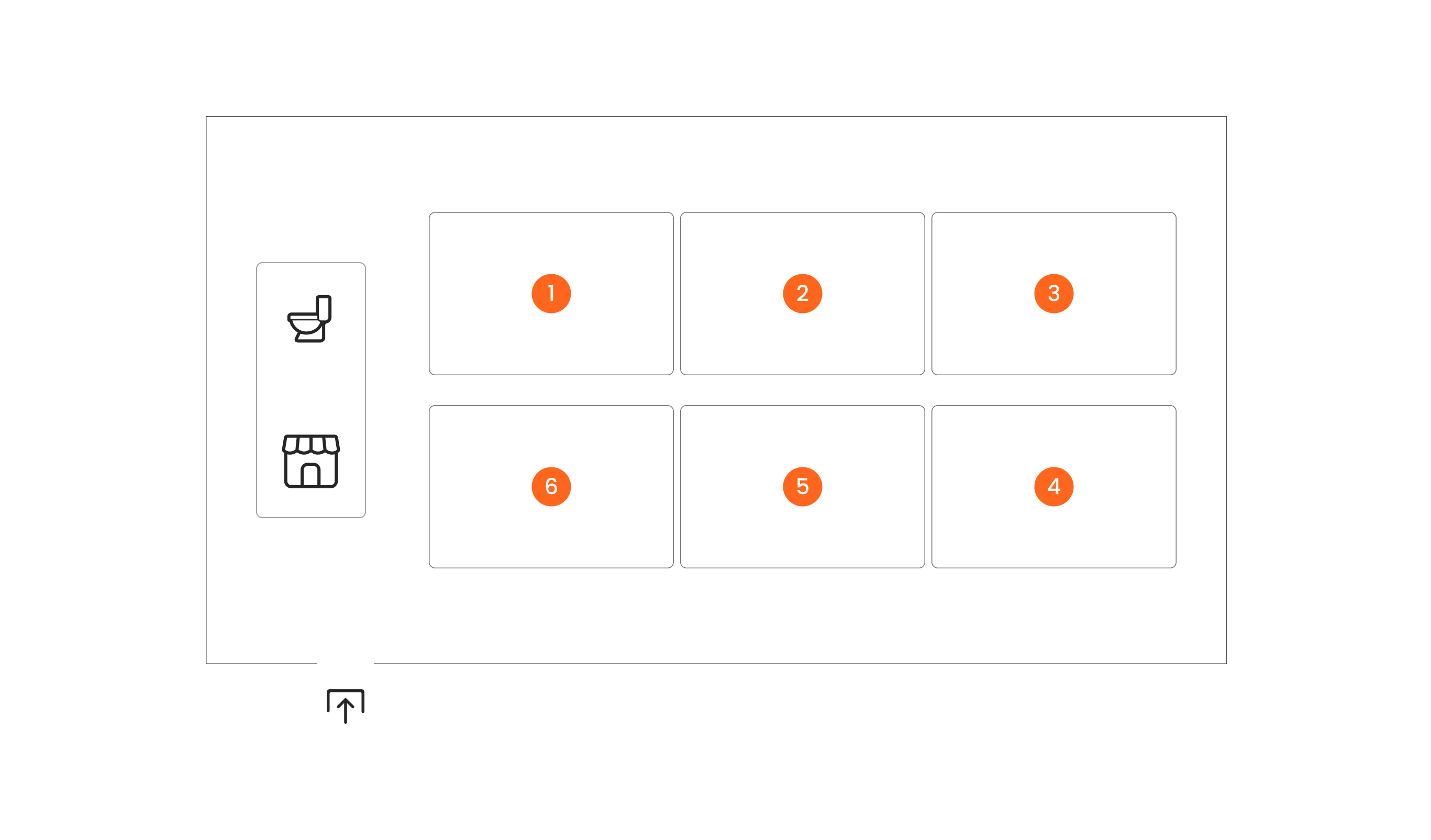Select the aisle between the two booth rows
The width and height of the screenshot is (1431, 840).
click(802, 390)
